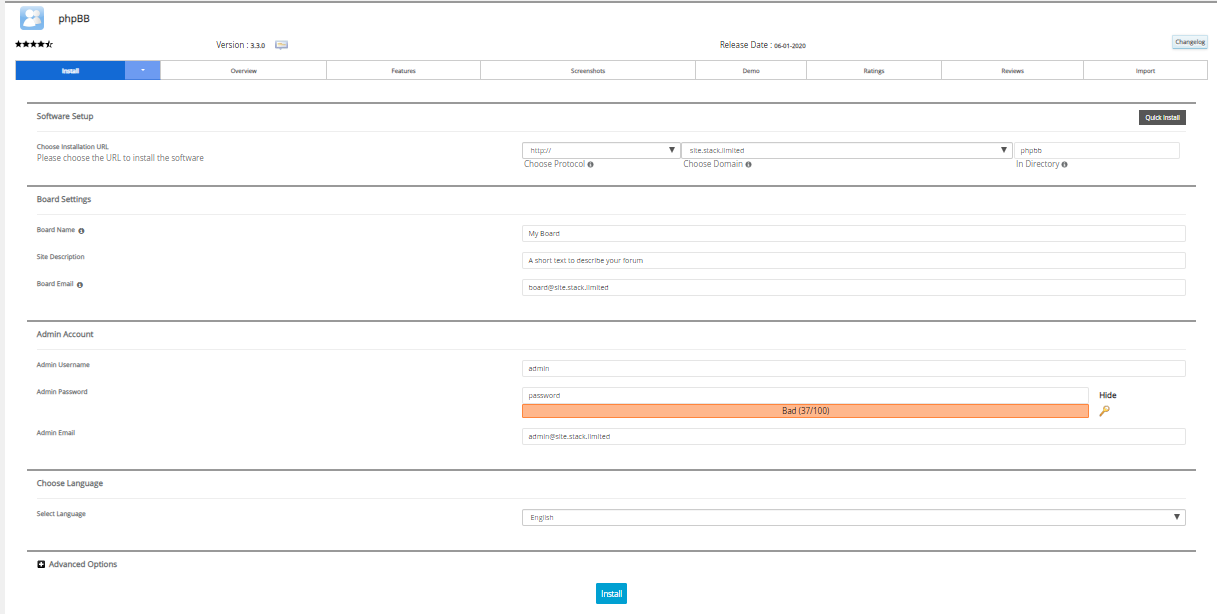The image size is (1217, 614).
Task: Click the star rating next to phpBB
Action: (x=34, y=45)
